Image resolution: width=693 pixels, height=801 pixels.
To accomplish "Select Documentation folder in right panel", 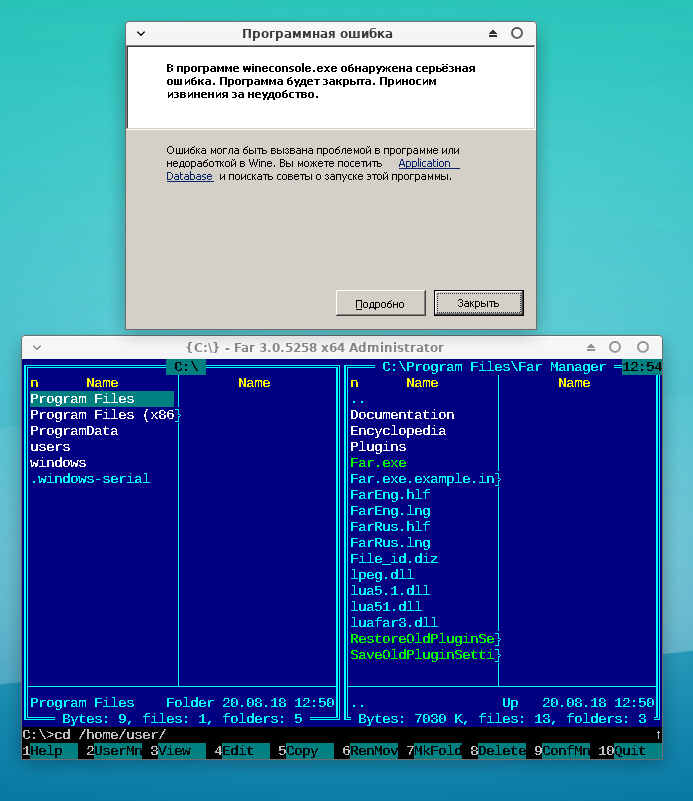I will (402, 415).
